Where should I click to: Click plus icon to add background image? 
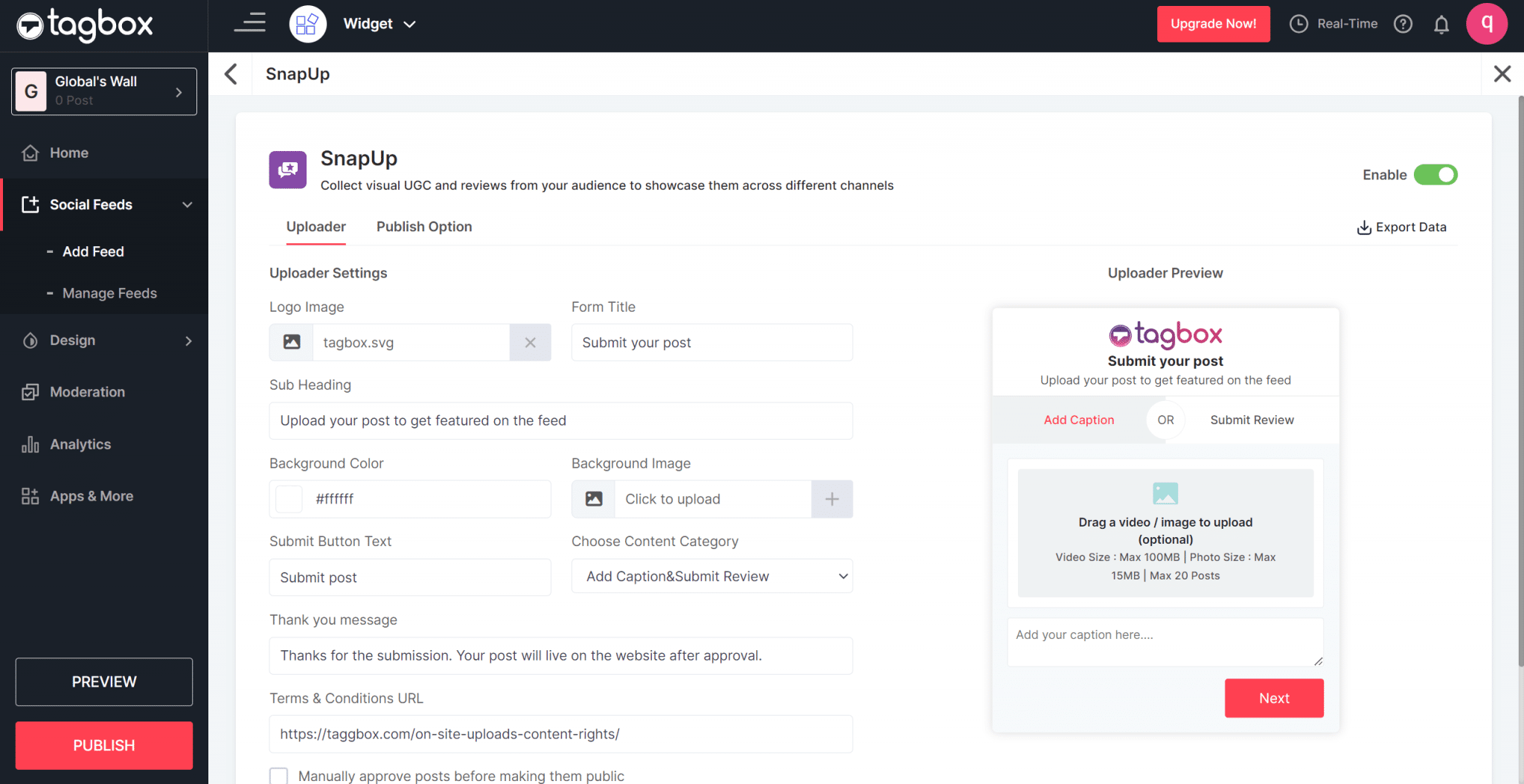(831, 499)
